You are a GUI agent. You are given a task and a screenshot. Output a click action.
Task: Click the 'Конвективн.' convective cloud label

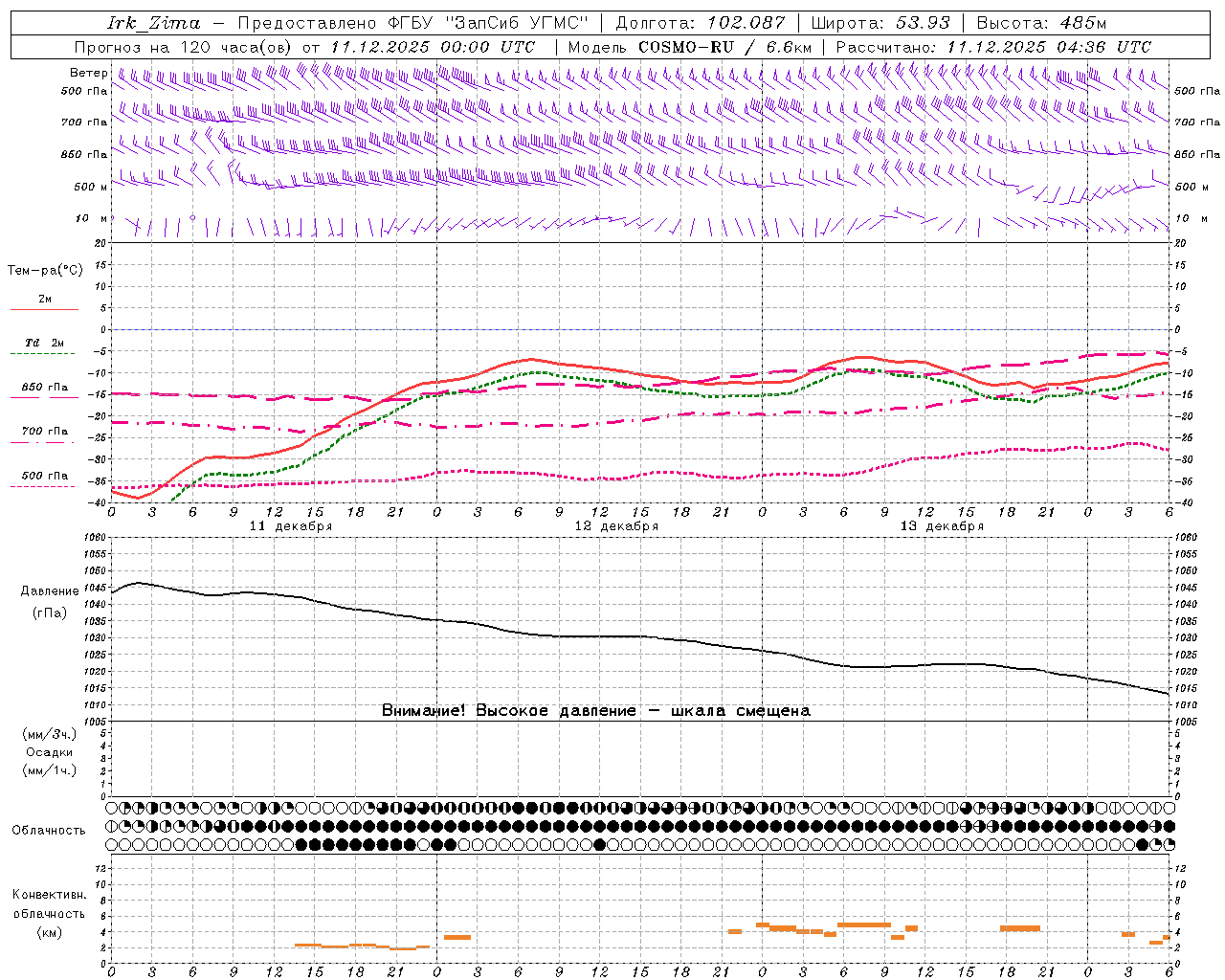50,895
